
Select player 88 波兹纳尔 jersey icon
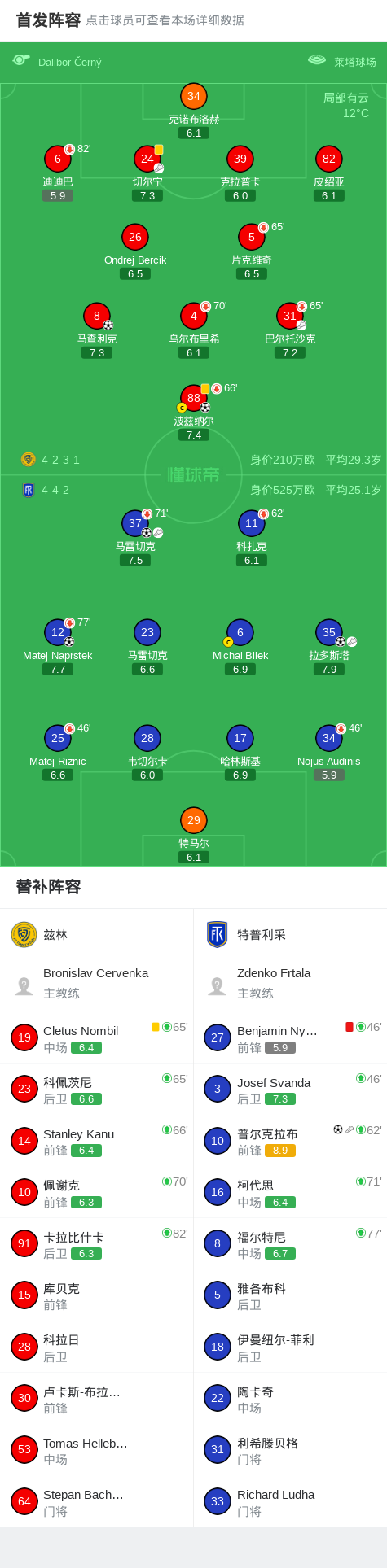194,398
